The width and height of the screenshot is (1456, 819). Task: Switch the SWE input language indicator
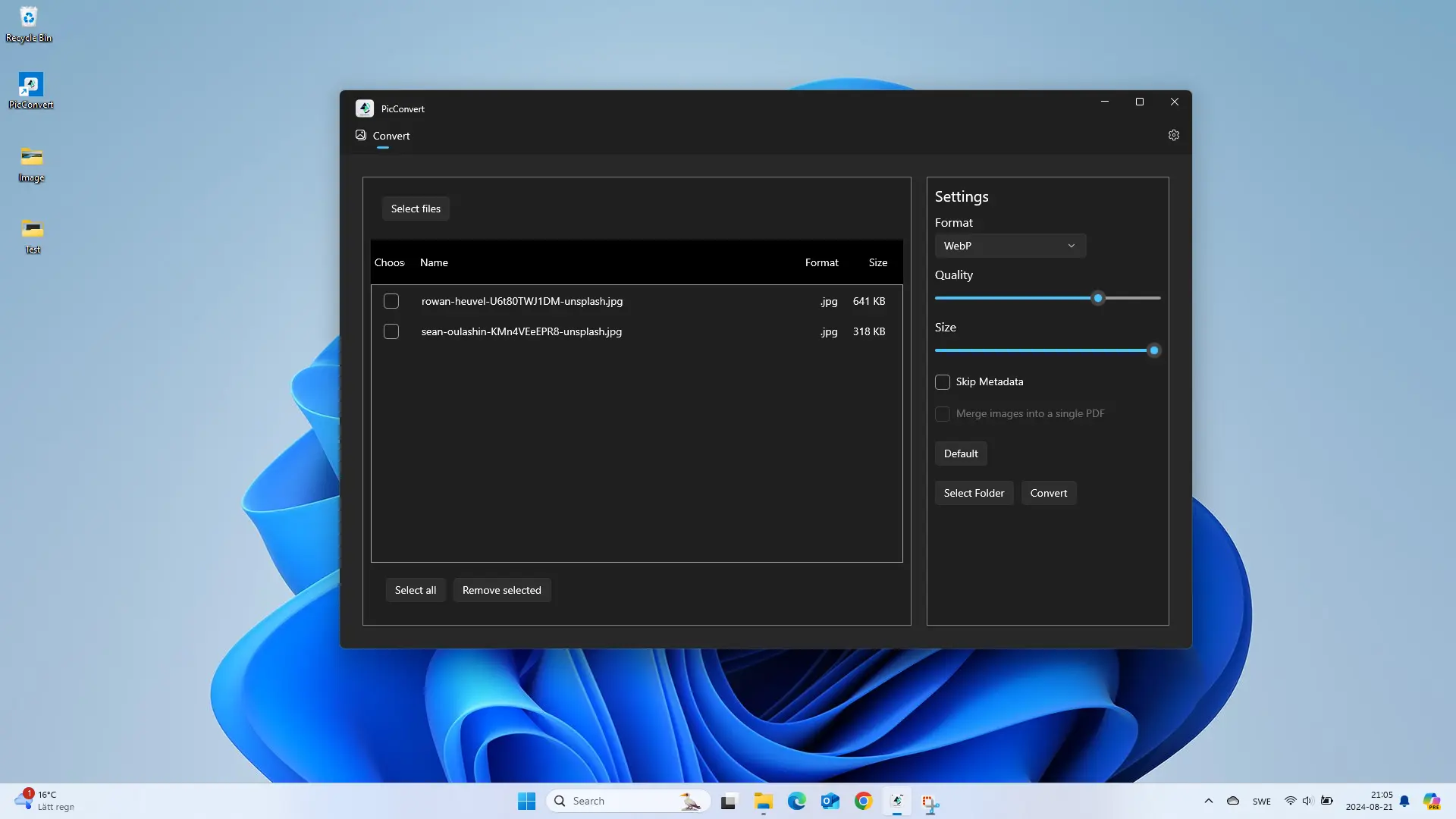click(1262, 802)
